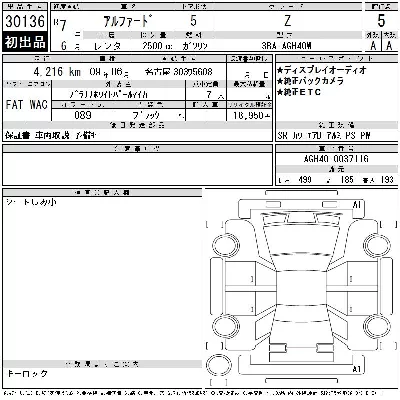
Task: Click the 2500 cc displacement value
Action: point(157,46)
